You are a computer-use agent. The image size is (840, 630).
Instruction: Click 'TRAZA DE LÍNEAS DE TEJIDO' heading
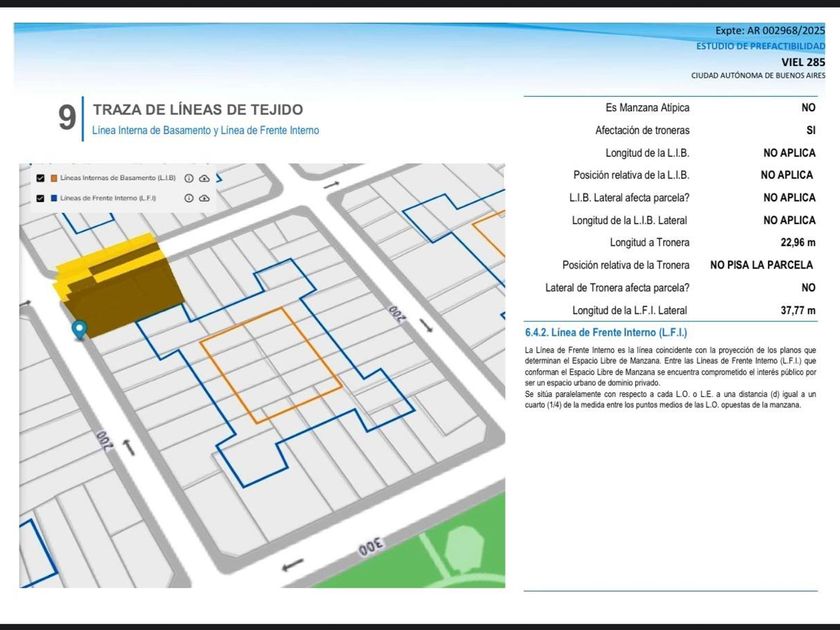(197, 110)
